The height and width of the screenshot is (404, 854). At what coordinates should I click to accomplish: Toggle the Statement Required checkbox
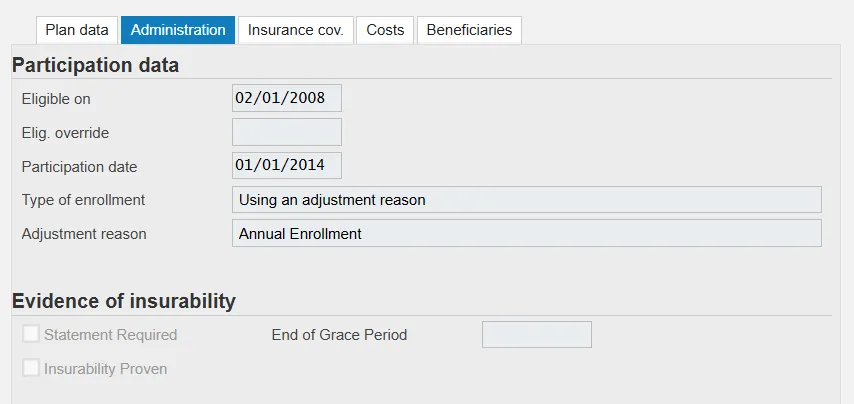(31, 334)
